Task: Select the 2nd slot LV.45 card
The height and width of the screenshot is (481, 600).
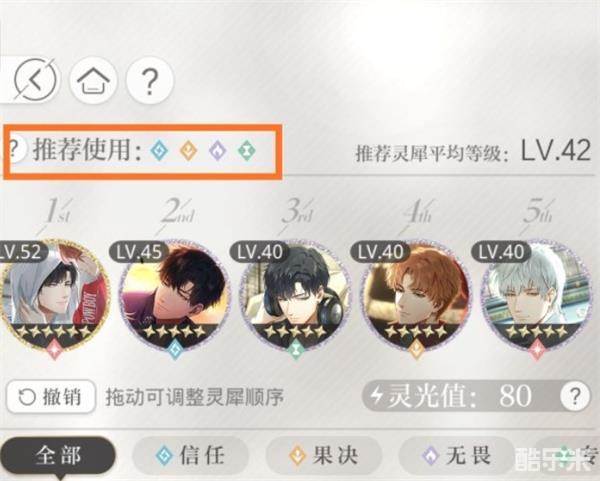Action: click(x=175, y=298)
